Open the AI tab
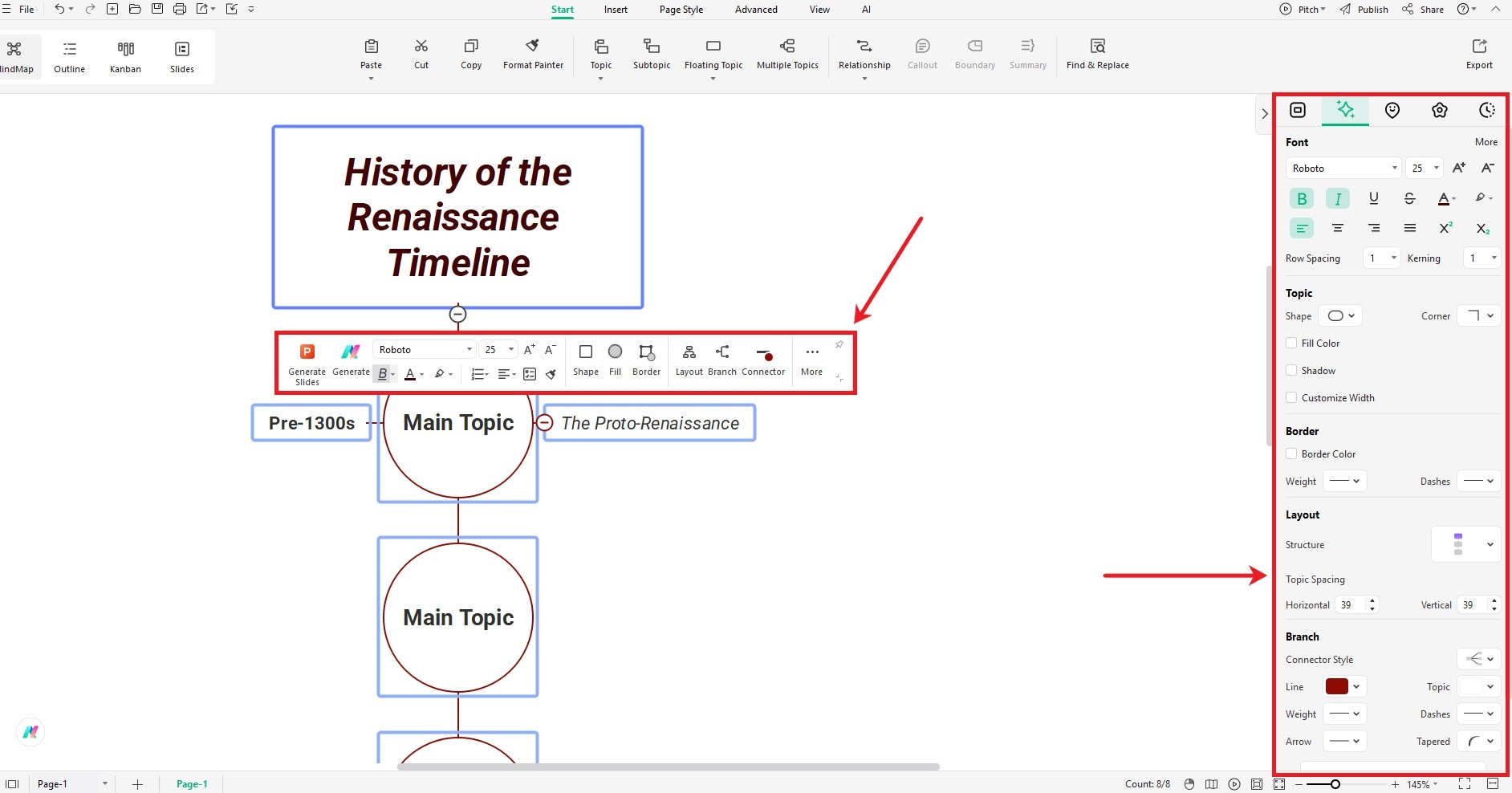 point(866,10)
